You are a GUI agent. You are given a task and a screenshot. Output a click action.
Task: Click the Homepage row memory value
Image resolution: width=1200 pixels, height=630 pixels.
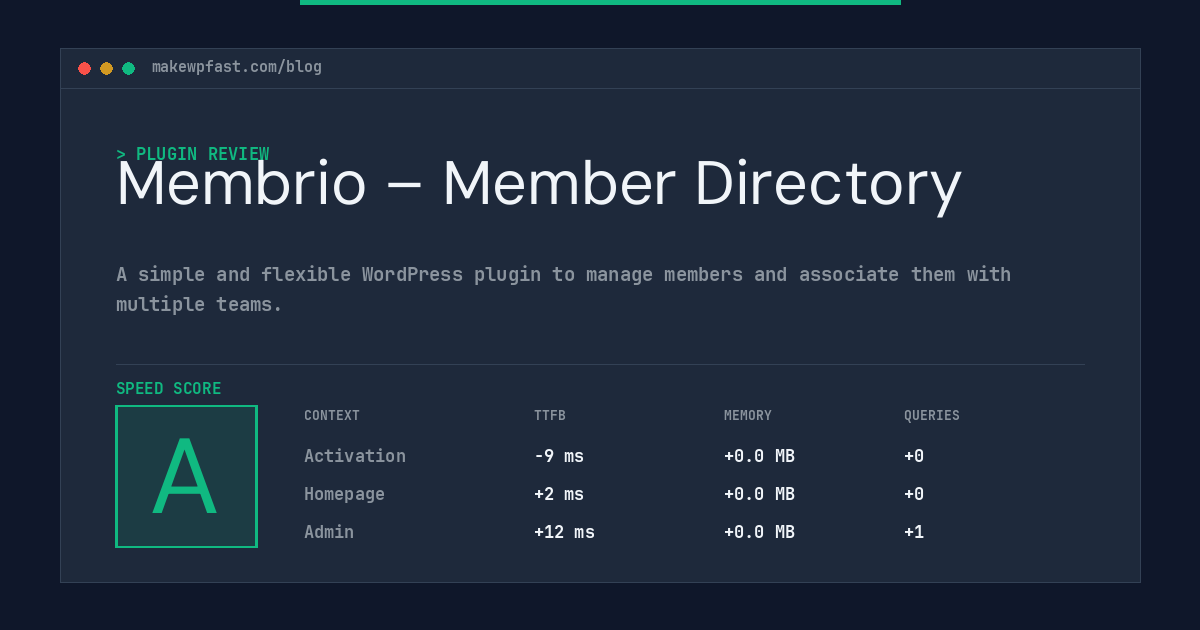759,494
